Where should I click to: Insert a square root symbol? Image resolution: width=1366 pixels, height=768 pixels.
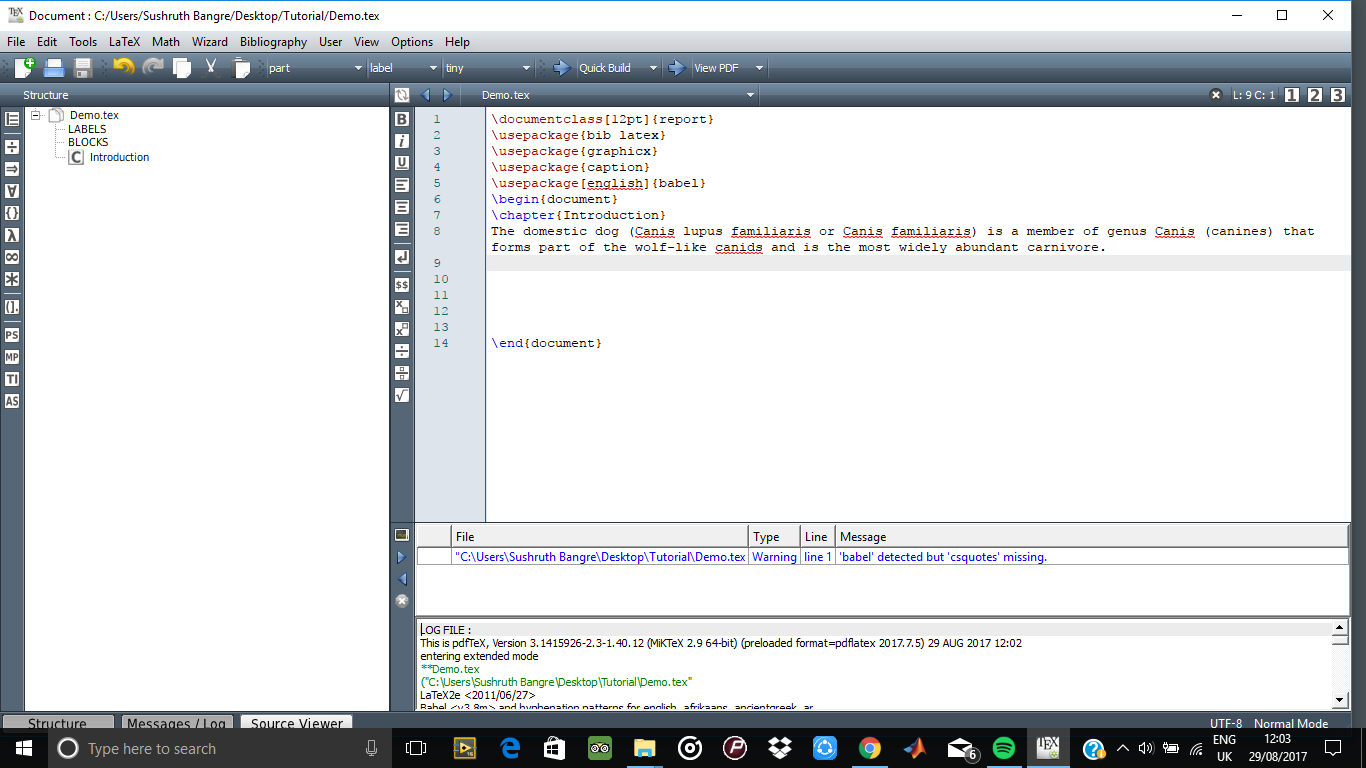(402, 395)
